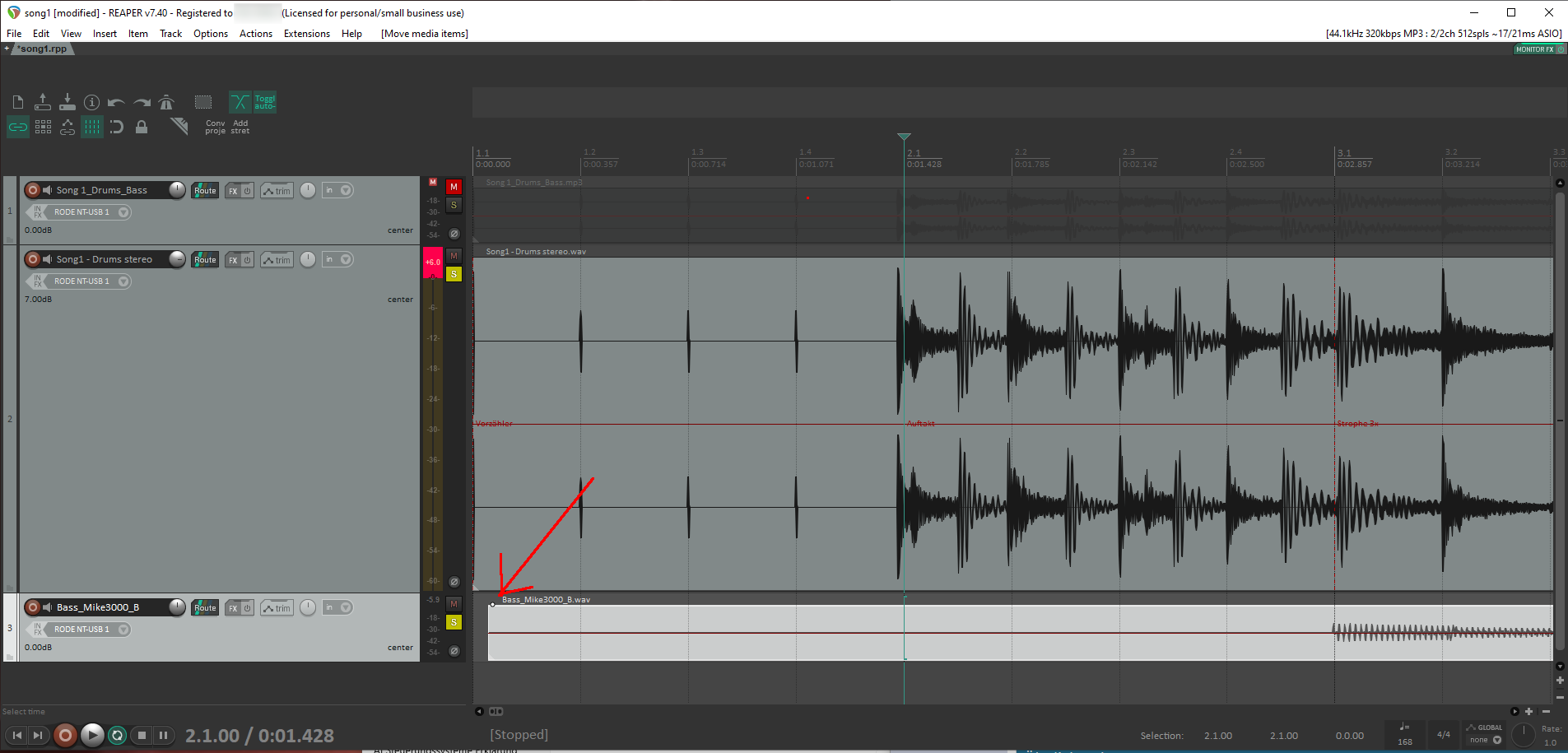Open RODE NT-USB 1 input dropdown on track 1
The width and height of the screenshot is (1568, 753).
[89, 212]
